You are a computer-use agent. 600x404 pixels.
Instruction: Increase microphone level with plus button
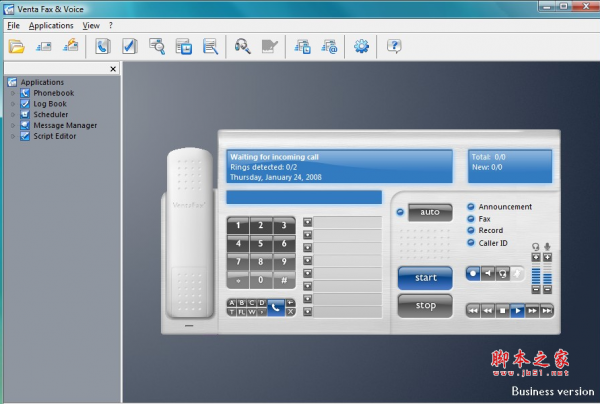tap(548, 257)
